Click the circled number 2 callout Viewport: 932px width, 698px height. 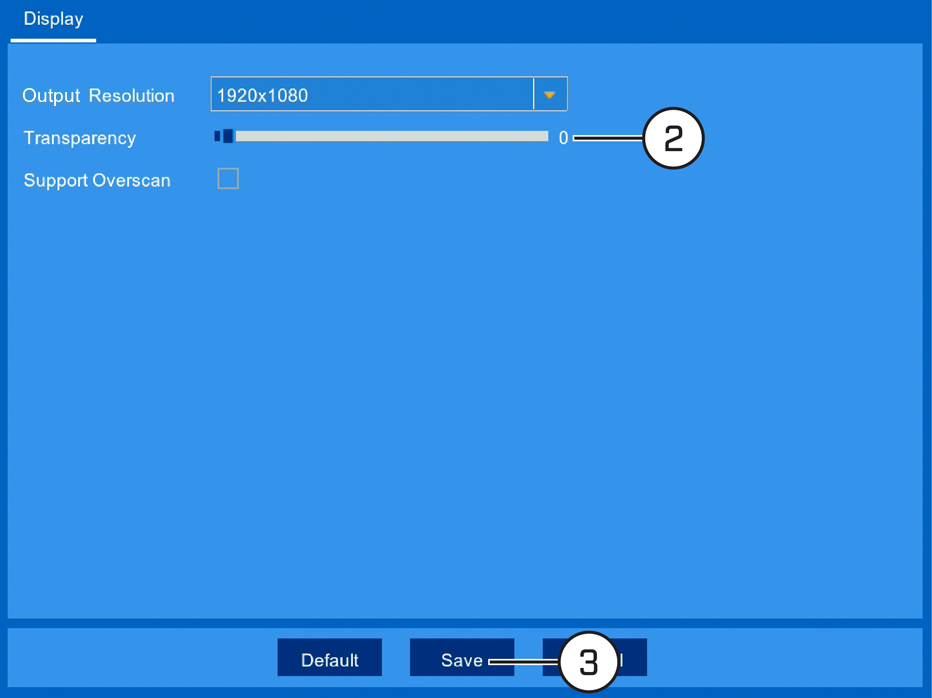(x=673, y=138)
